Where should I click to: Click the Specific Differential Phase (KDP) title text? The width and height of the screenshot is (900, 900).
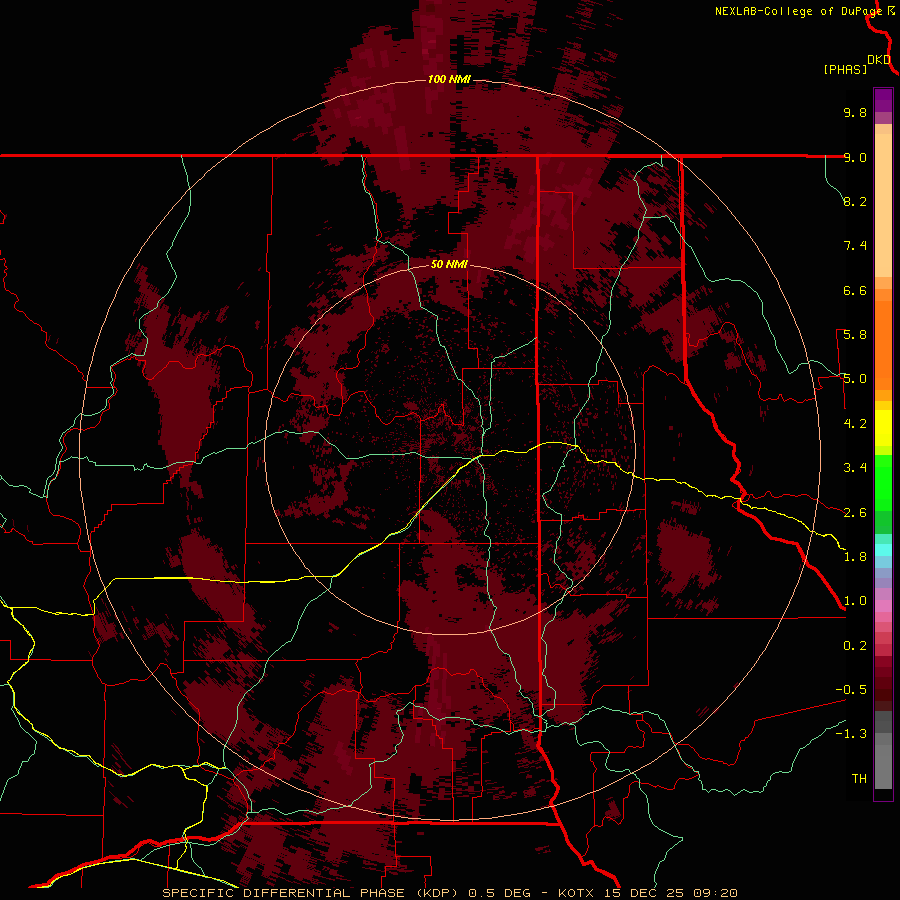(312, 893)
